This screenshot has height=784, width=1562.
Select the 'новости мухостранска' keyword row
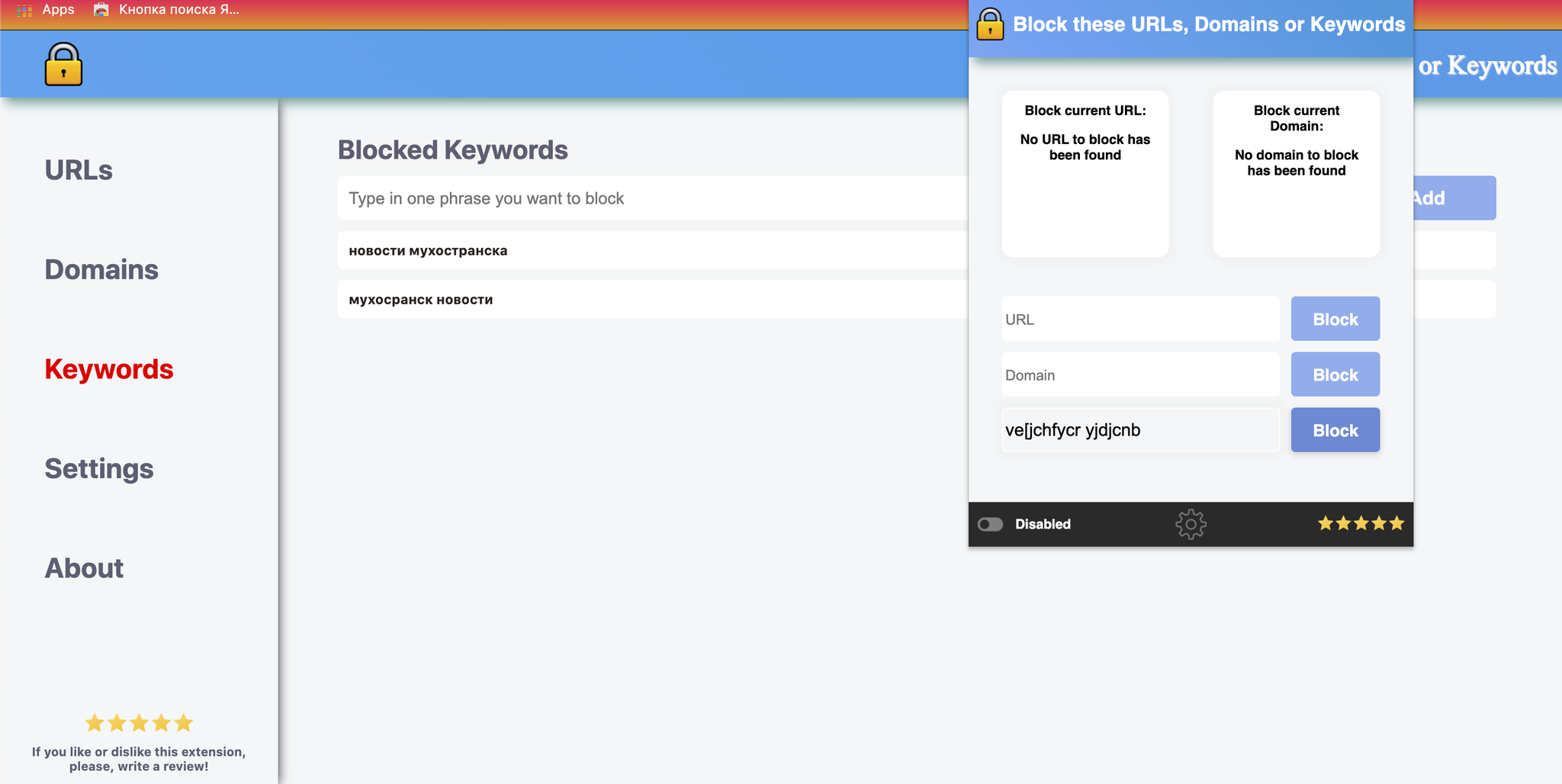[x=653, y=250]
